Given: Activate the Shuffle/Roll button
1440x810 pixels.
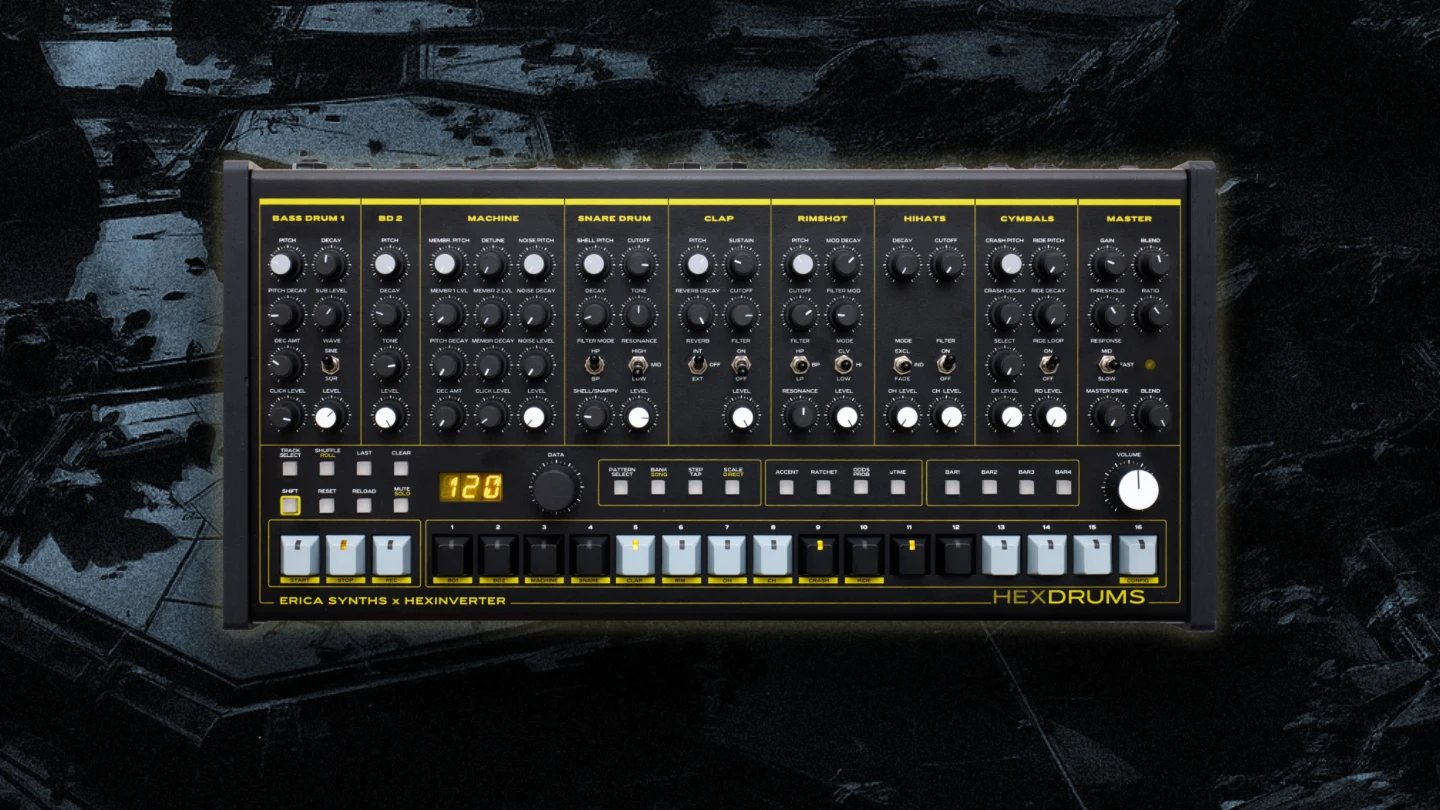Looking at the screenshot, I should pyautogui.click(x=327, y=468).
